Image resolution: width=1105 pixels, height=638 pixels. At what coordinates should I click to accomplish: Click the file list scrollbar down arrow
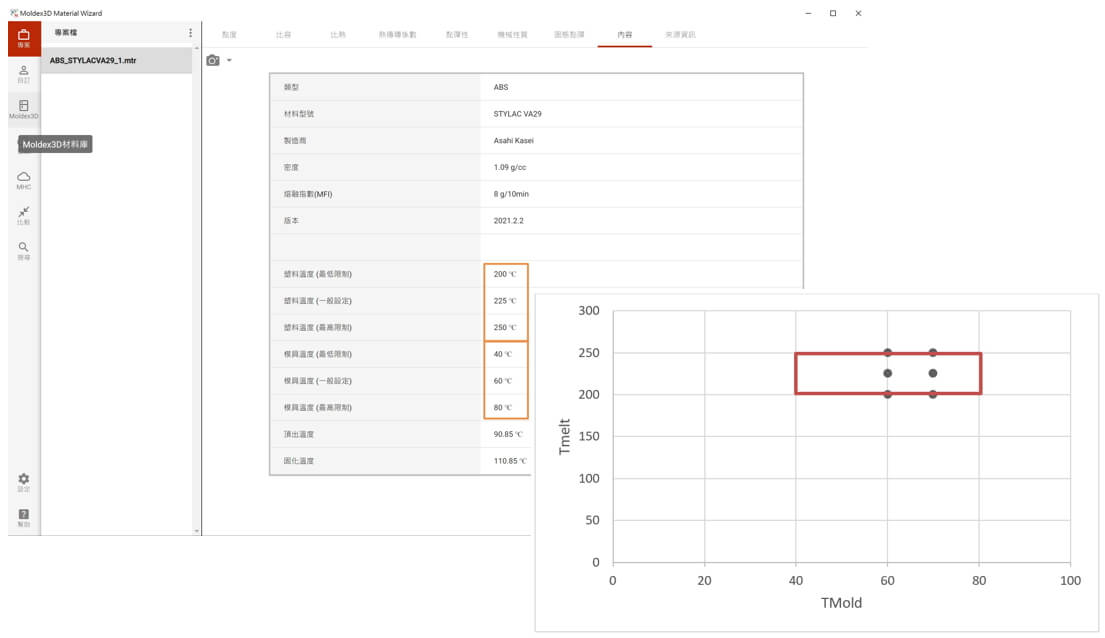click(x=196, y=530)
